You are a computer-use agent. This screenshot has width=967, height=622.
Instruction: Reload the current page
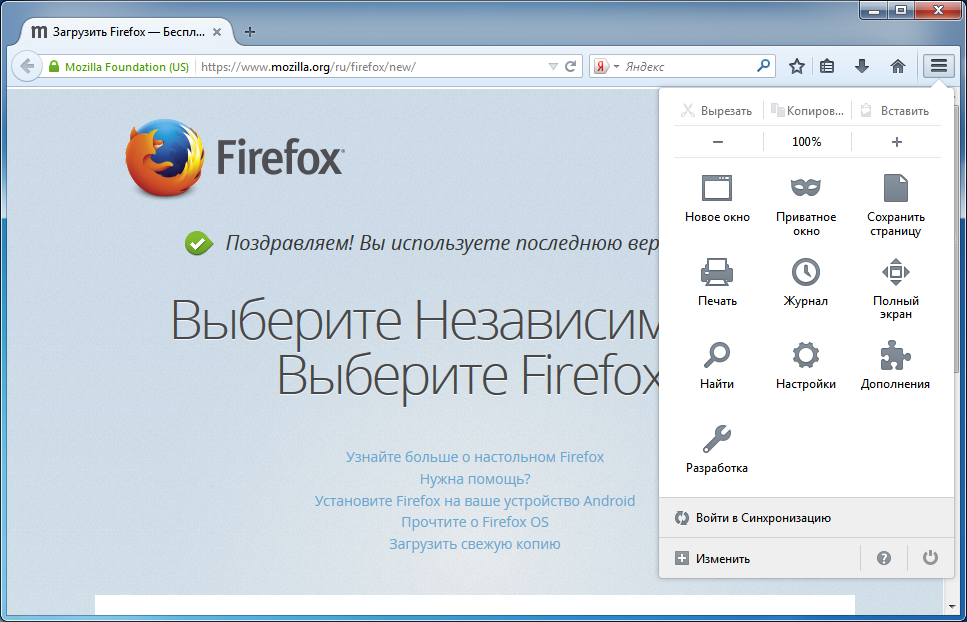570,66
